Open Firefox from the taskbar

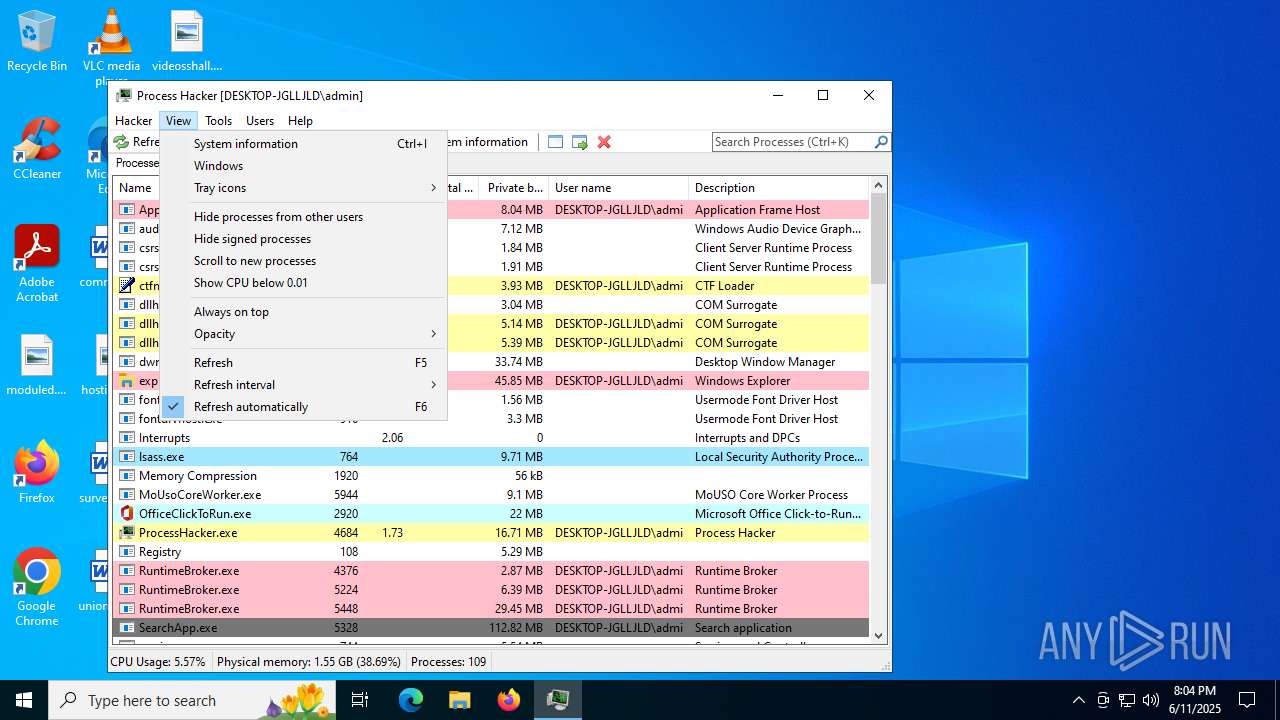(509, 700)
